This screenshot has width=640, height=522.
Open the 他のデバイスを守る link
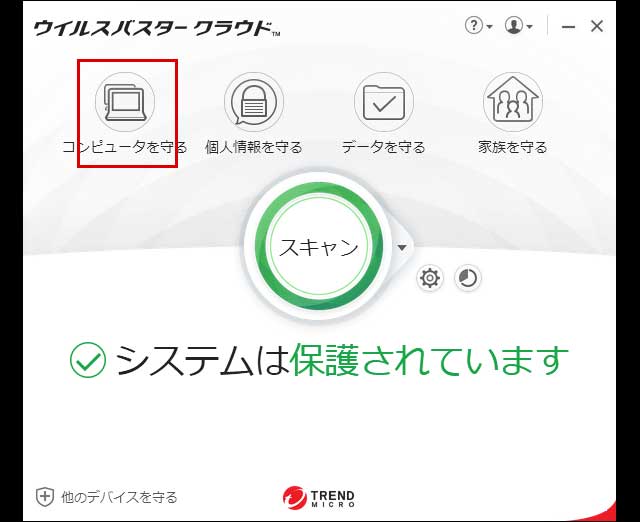pyautogui.click(x=119, y=496)
